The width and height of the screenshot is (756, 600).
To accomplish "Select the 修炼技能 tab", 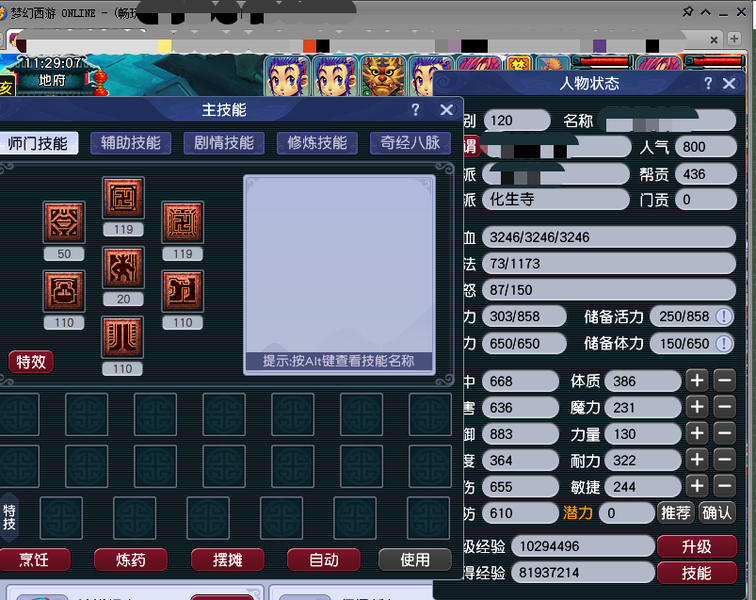I will (317, 143).
